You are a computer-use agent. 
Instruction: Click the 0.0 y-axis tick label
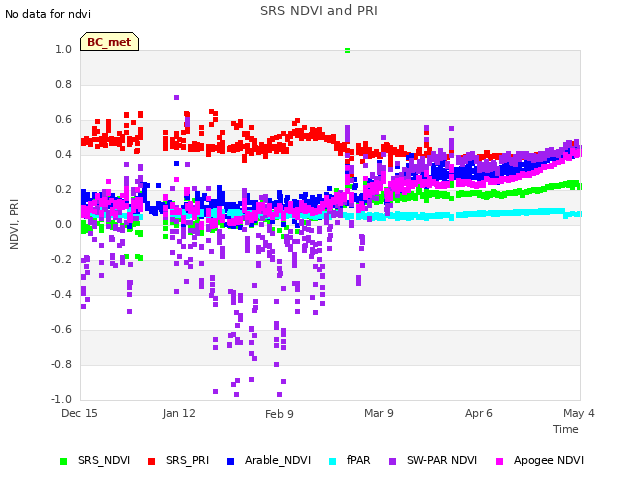coord(63,224)
